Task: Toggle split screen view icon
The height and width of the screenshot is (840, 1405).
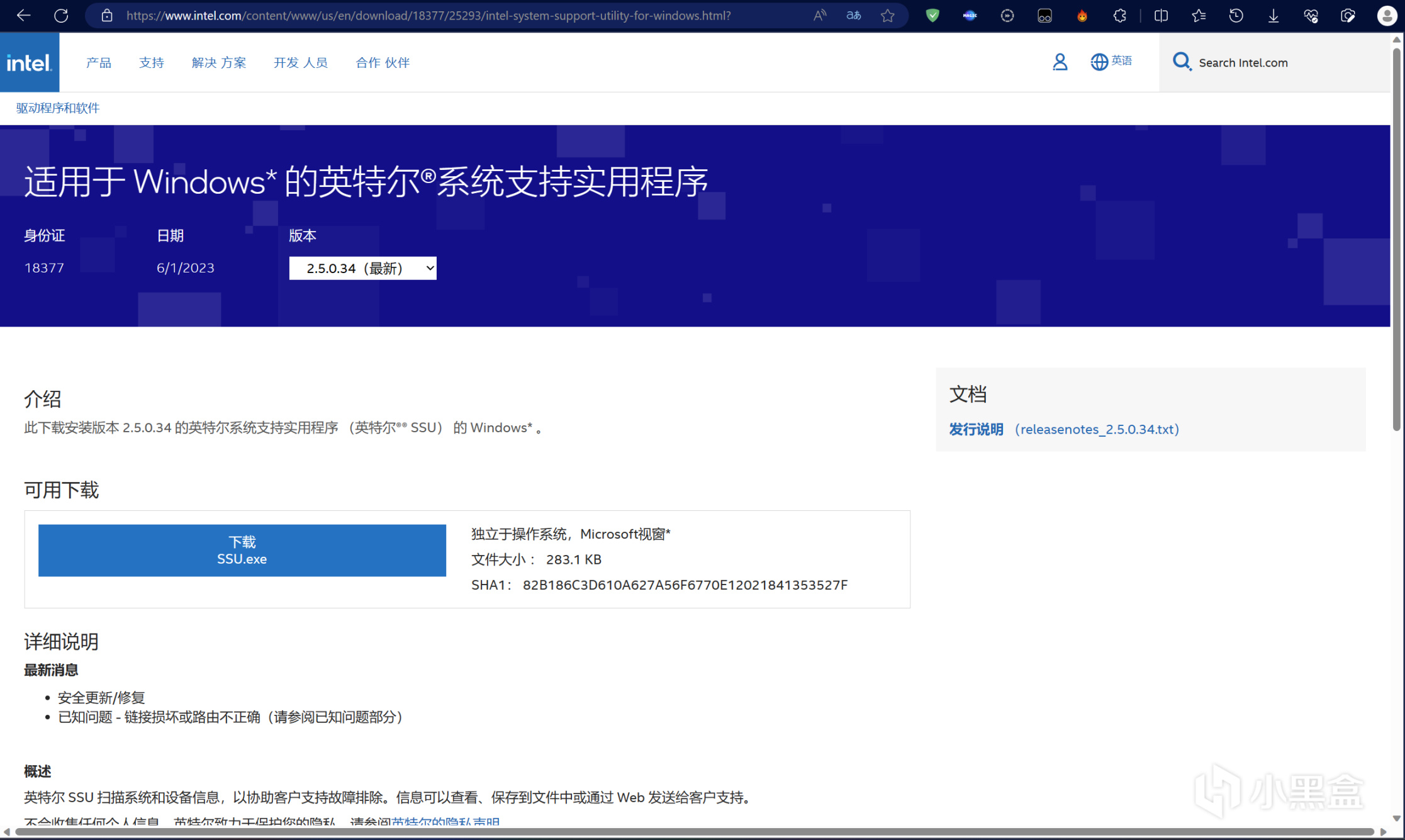Action: [x=1161, y=16]
